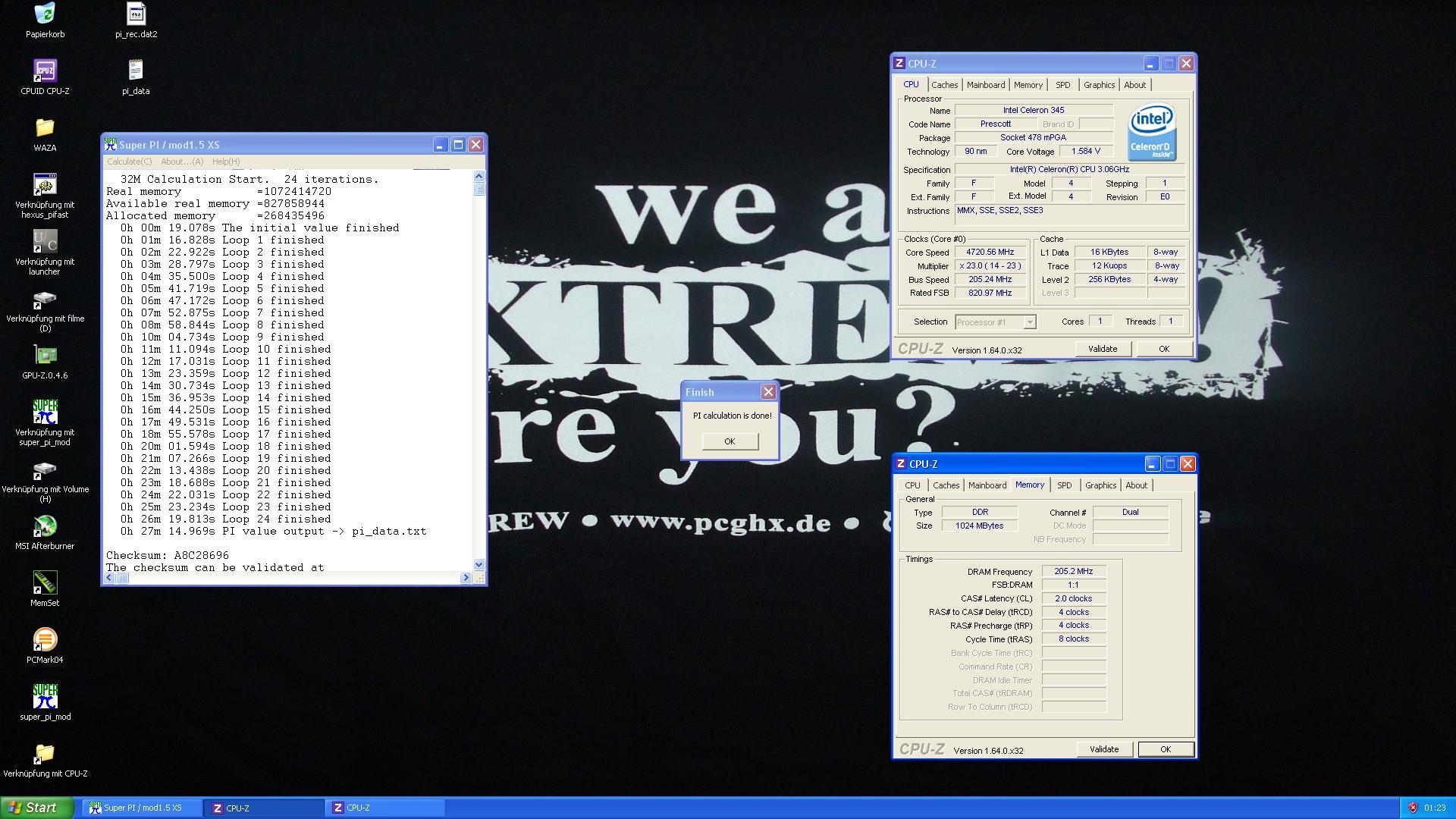Image resolution: width=1456 pixels, height=819 pixels.
Task: Click the security shield tray icon
Action: (1413, 808)
